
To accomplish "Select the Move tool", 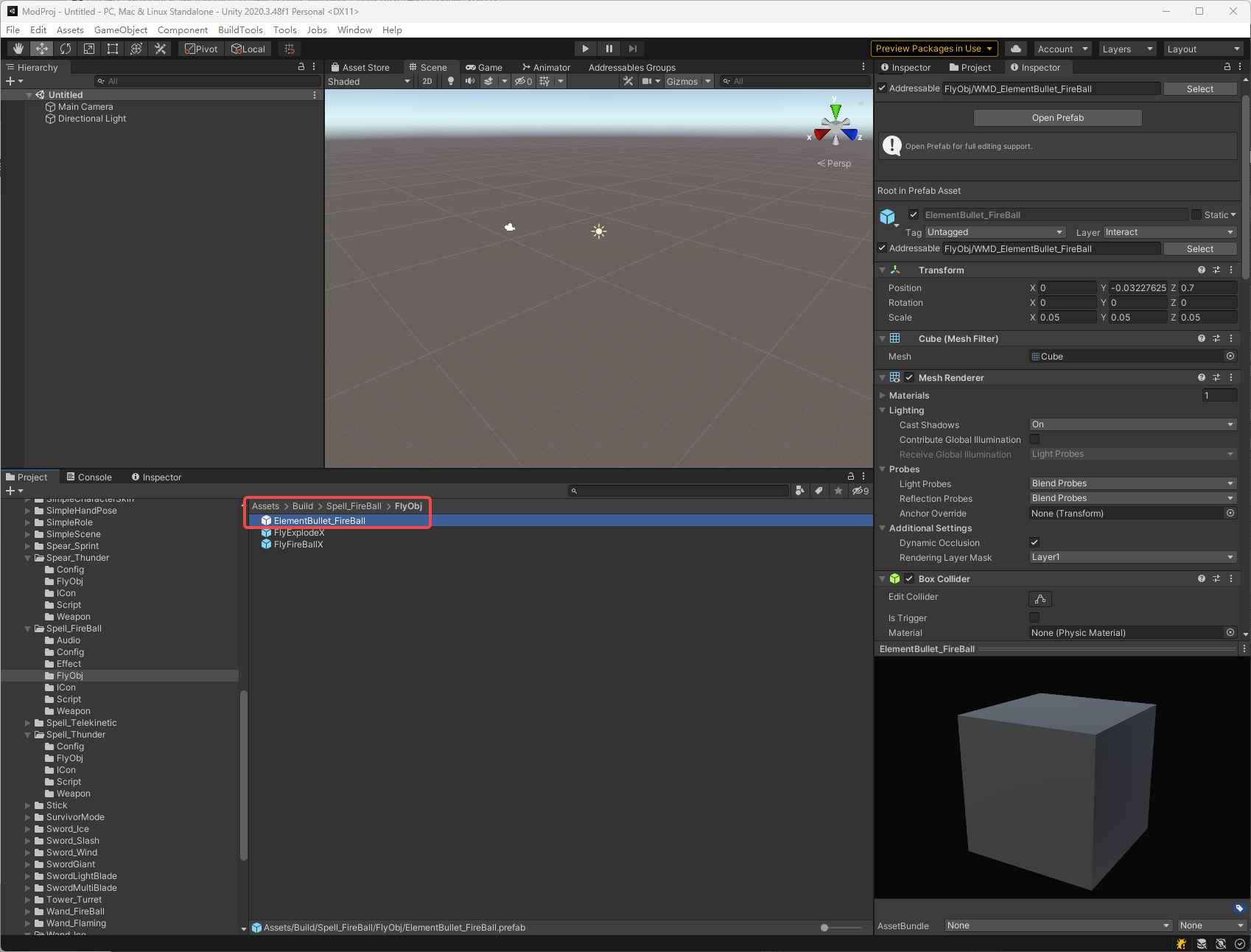I will 42,49.
